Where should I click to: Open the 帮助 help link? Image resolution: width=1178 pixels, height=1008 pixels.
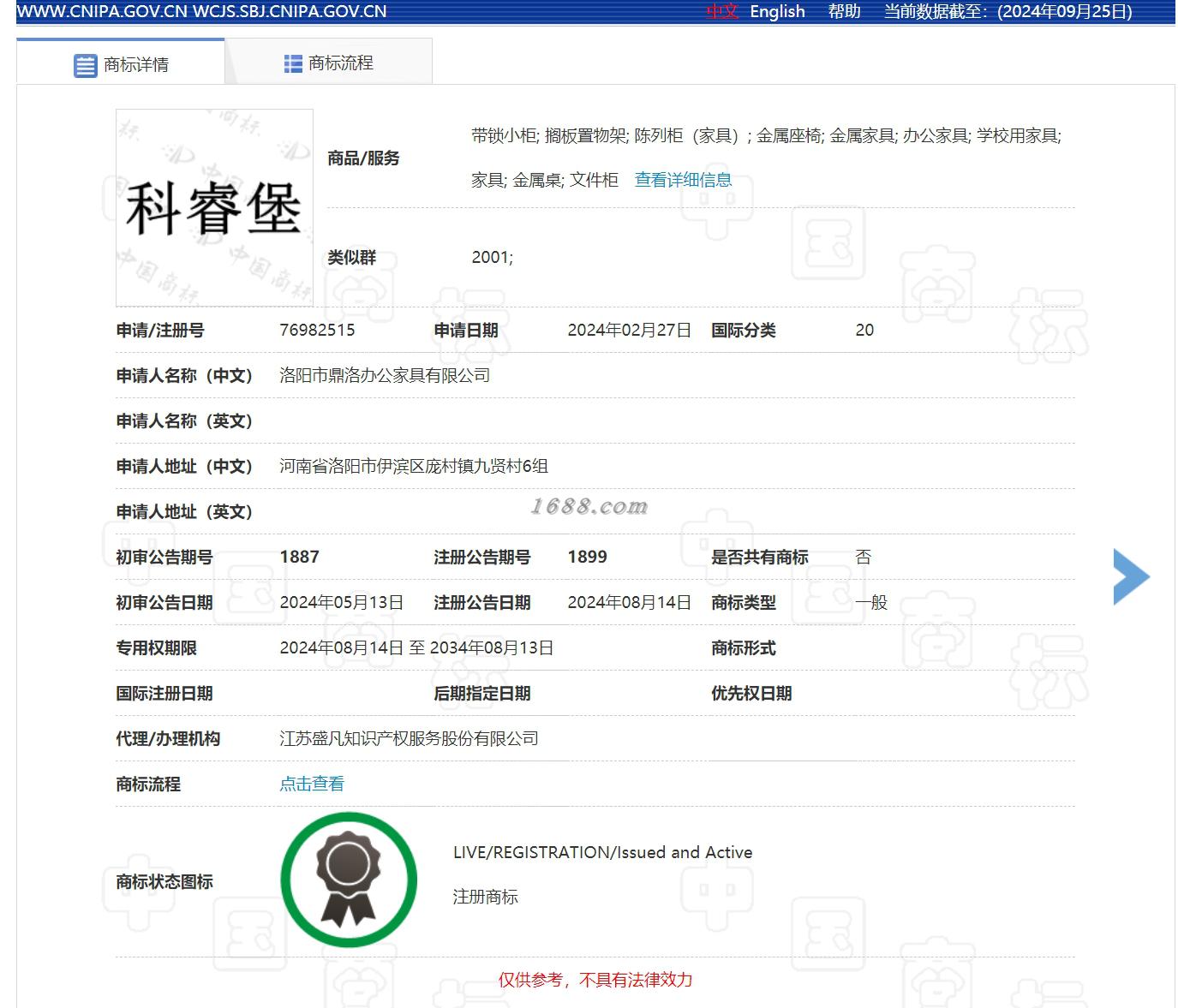(x=844, y=11)
